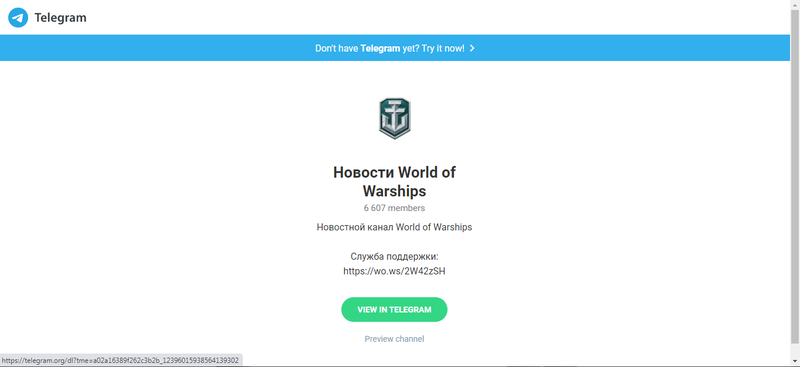The image size is (800, 367).
Task: Click the "Служба поддержки:" label
Action: [394, 256]
